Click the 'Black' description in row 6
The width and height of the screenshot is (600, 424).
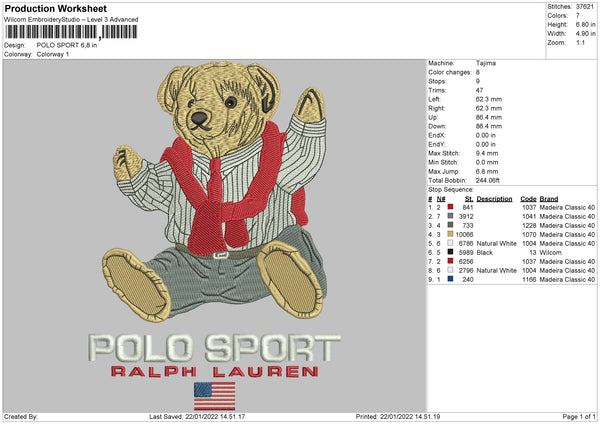click(x=484, y=253)
